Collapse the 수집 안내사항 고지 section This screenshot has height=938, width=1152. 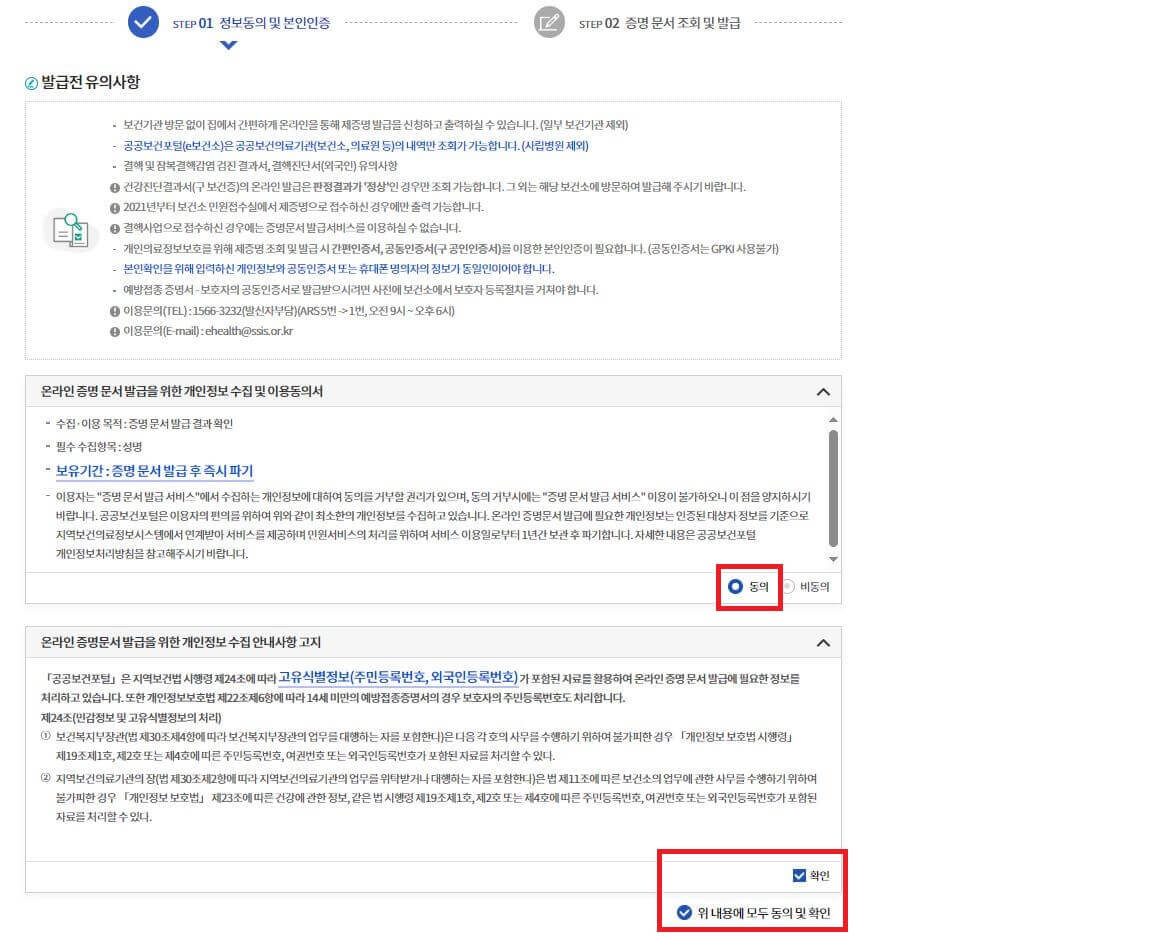click(x=822, y=642)
